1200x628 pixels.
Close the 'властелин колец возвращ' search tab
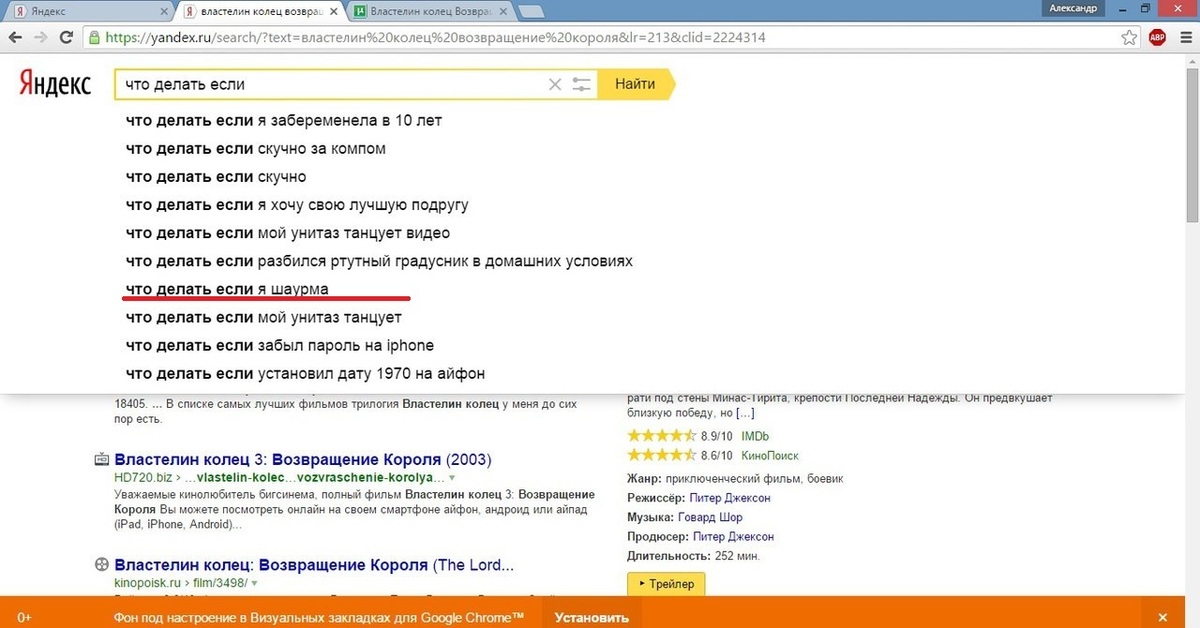(334, 12)
